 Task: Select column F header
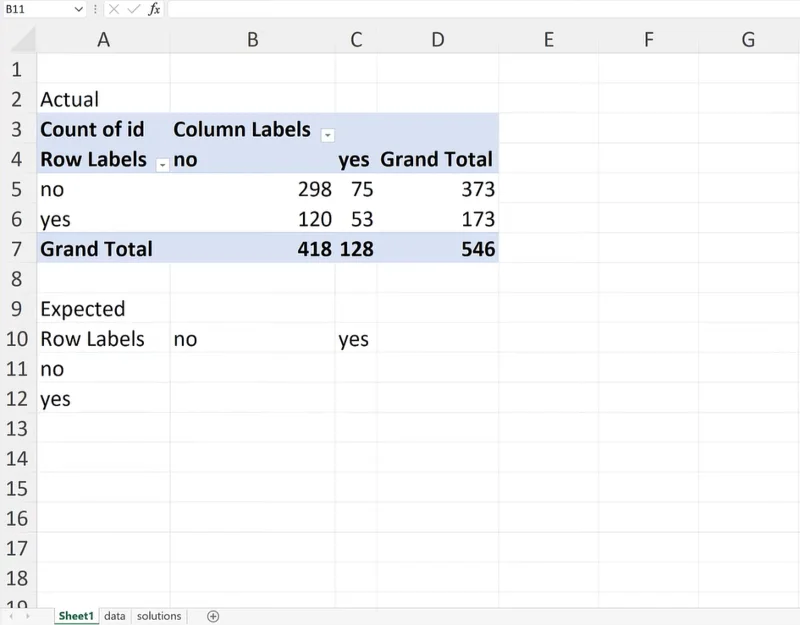pos(648,39)
